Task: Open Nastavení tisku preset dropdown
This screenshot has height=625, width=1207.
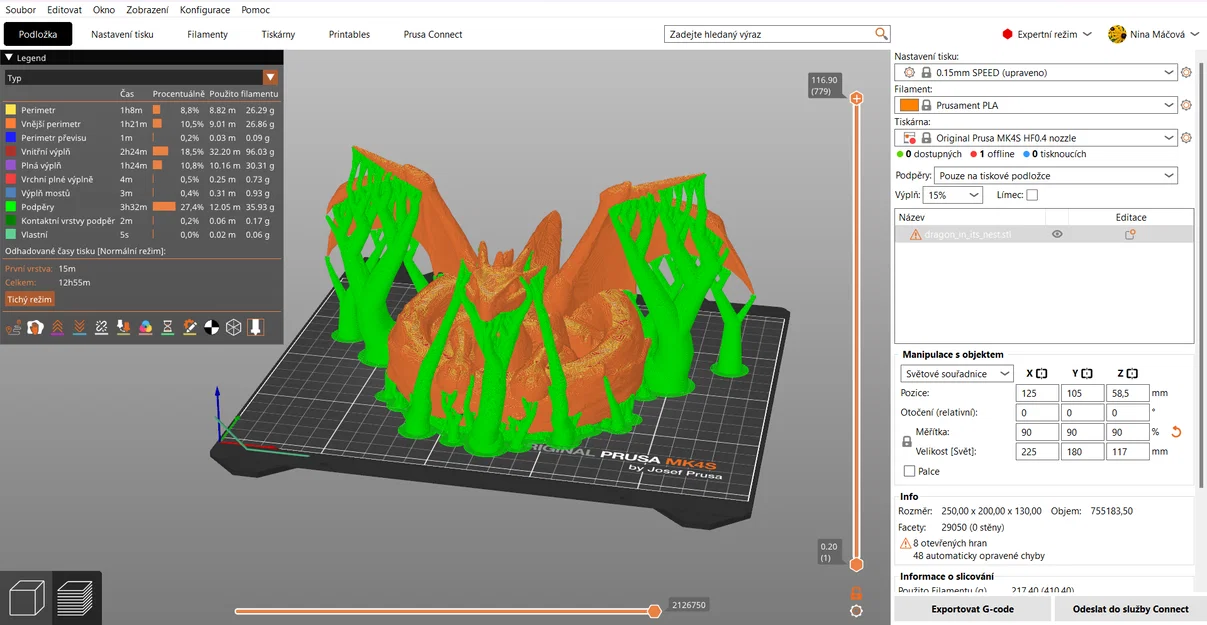Action: coord(1036,72)
